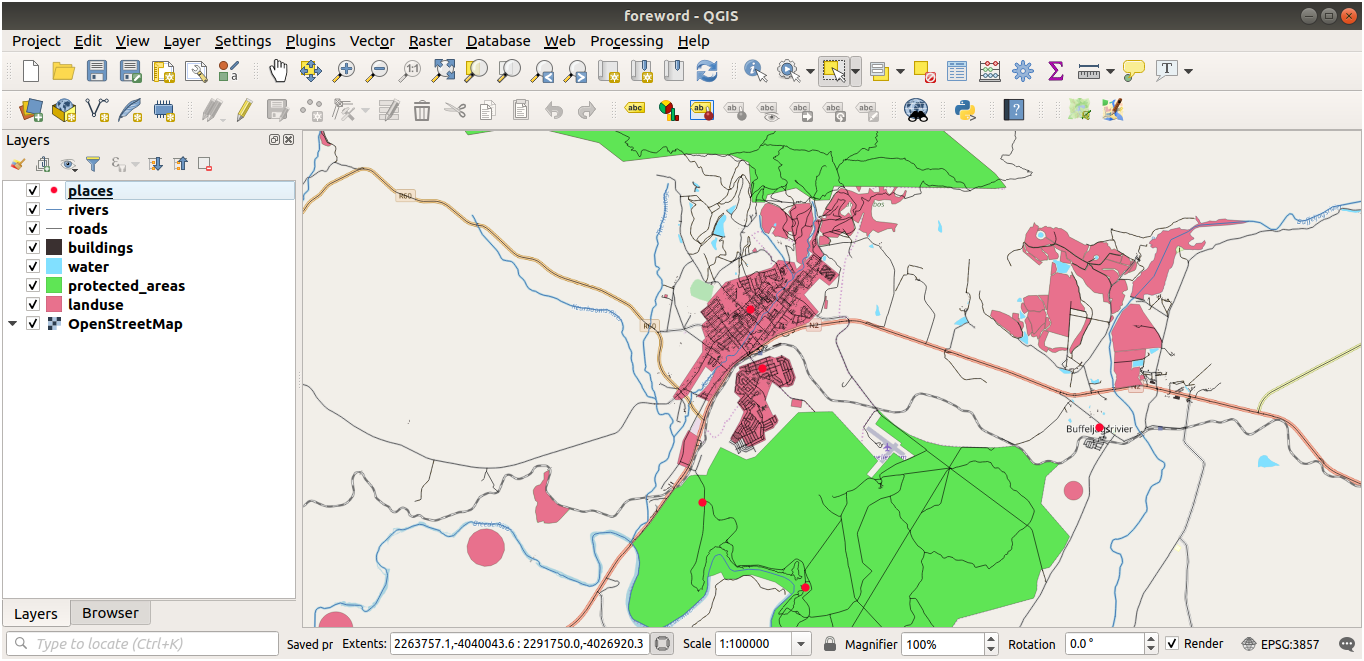The image size is (1364, 661).
Task: Open the Python console
Action: coord(965,110)
